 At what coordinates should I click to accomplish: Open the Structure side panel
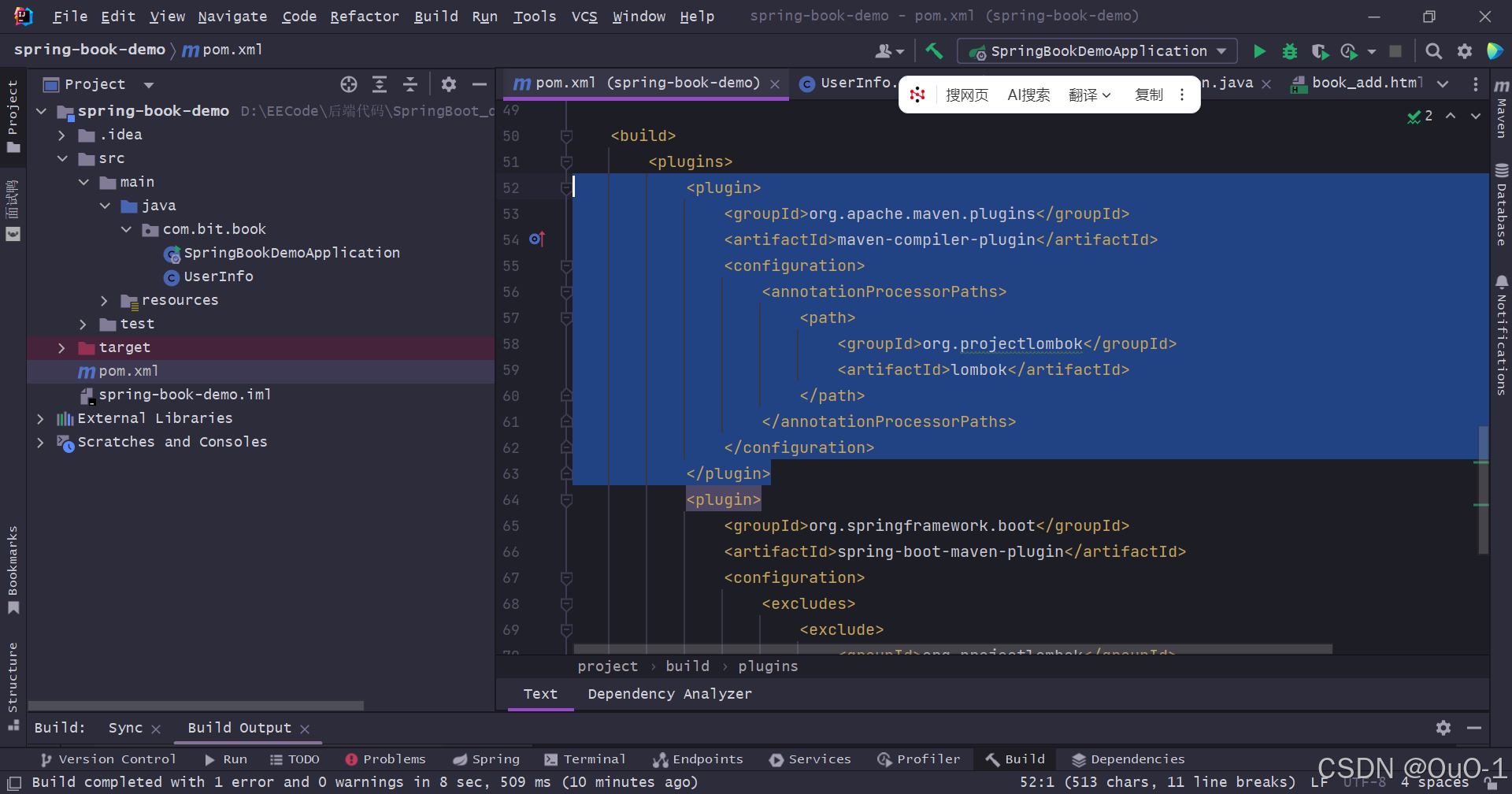[x=13, y=685]
